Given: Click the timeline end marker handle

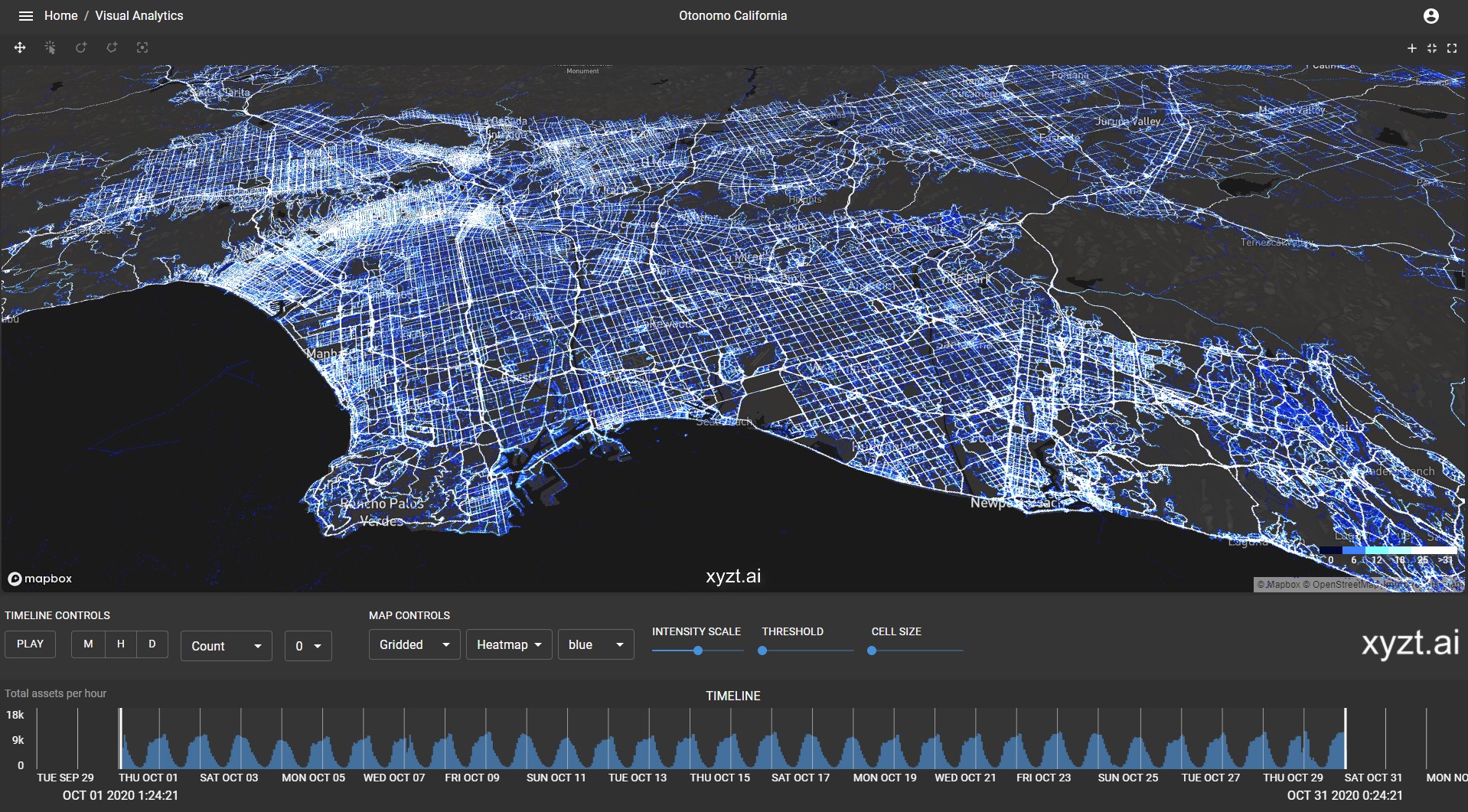Looking at the screenshot, I should point(1345,739).
